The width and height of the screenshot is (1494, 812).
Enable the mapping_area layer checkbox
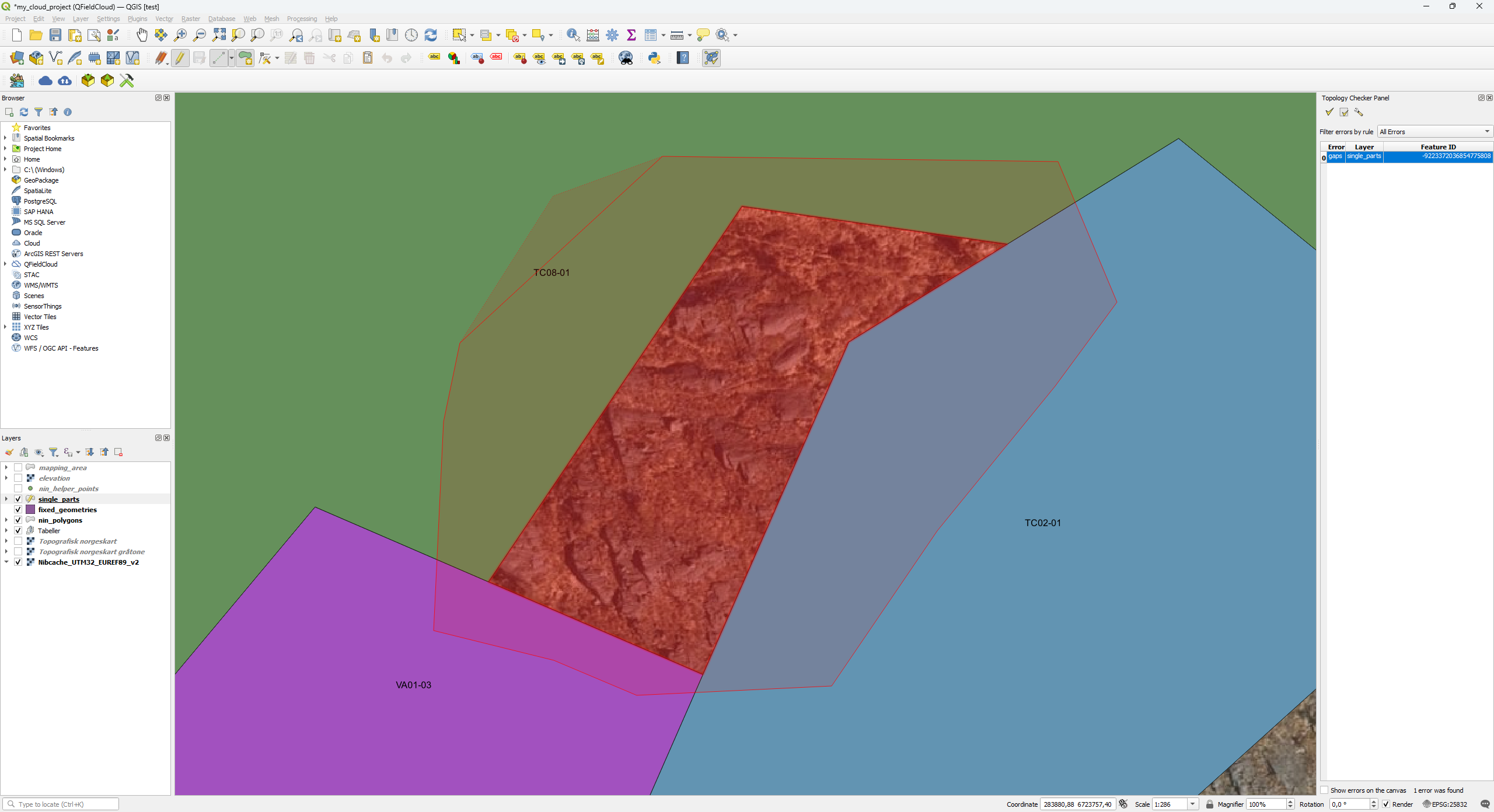[x=18, y=468]
